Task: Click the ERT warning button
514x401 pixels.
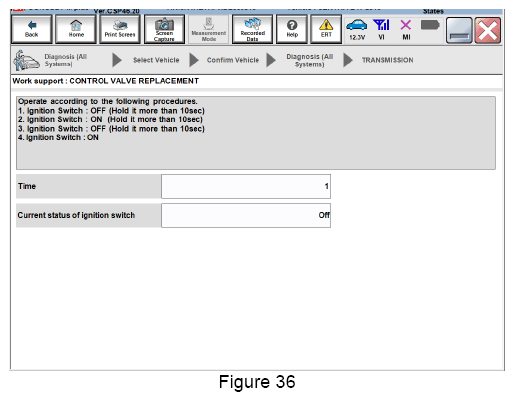Action: pos(326,29)
